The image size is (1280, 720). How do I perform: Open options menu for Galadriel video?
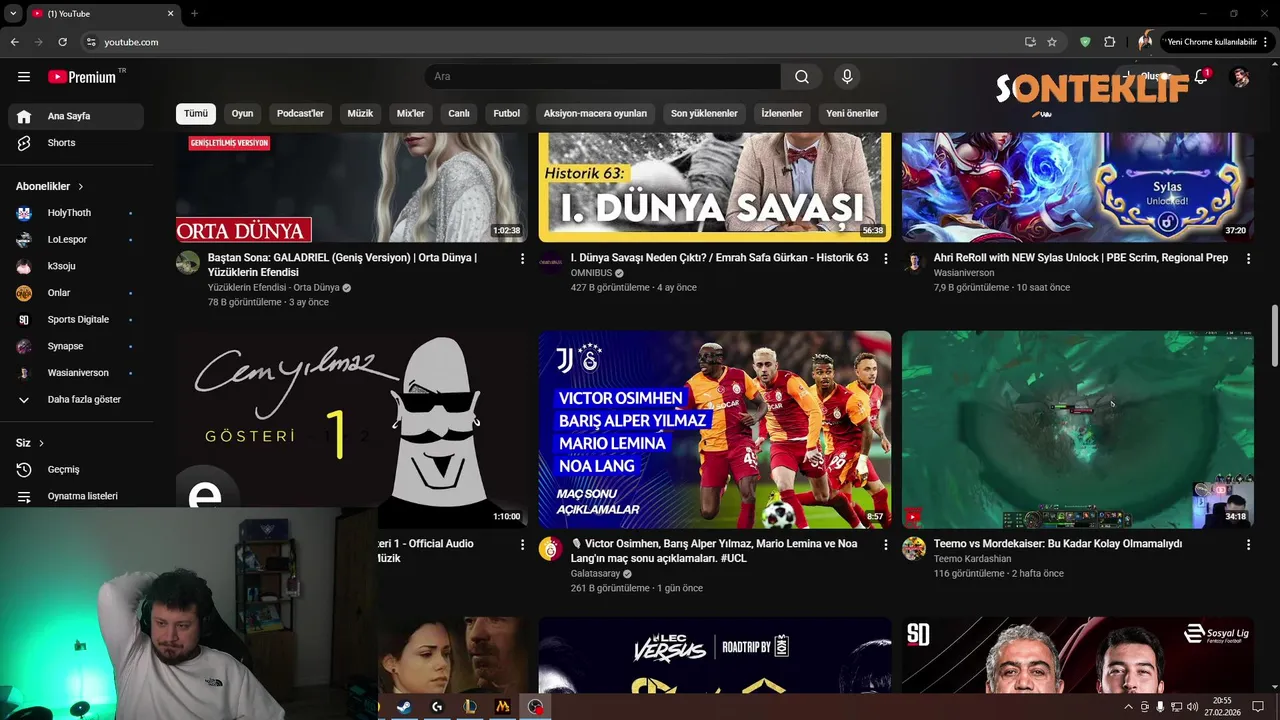tap(522, 259)
